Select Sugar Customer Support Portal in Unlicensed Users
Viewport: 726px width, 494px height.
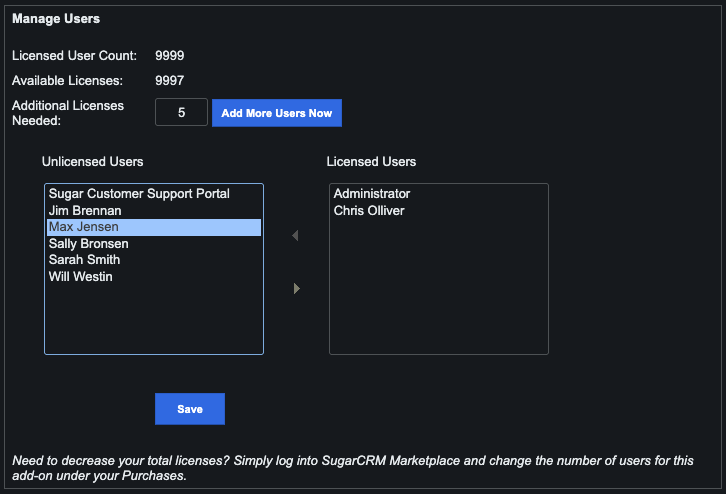[x=139, y=194]
